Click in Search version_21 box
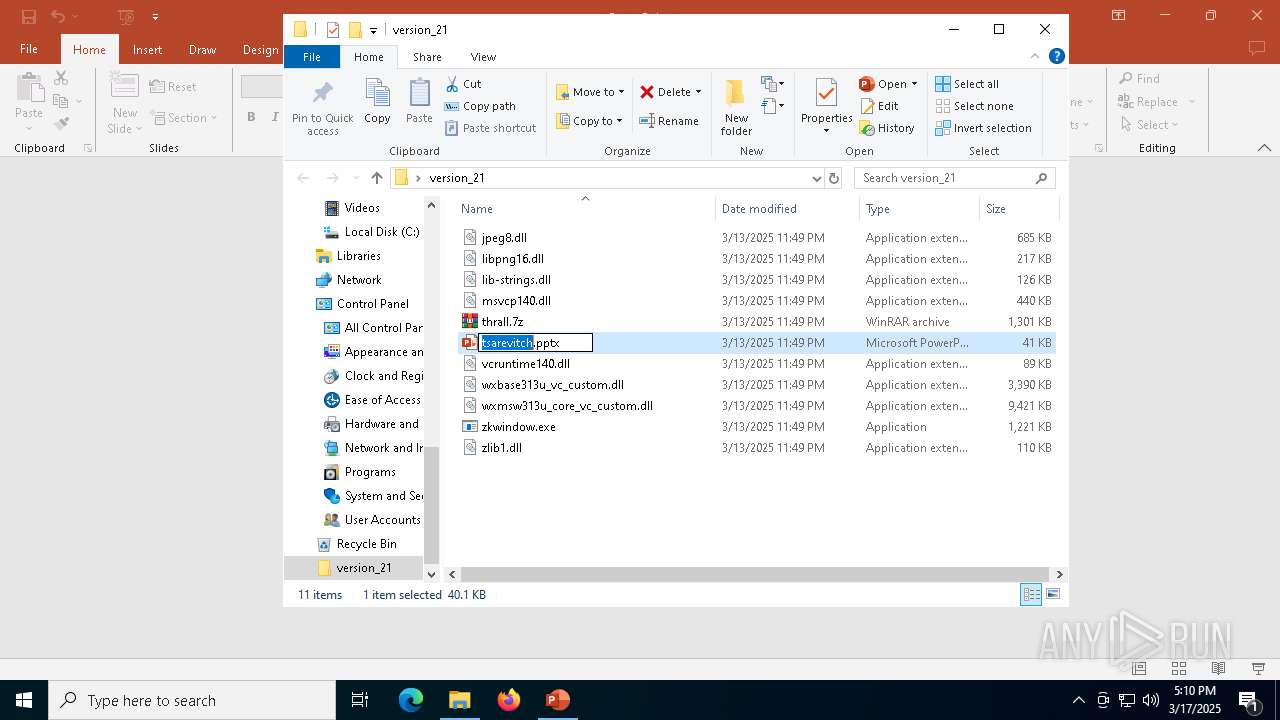The width and height of the screenshot is (1280, 720). click(954, 178)
